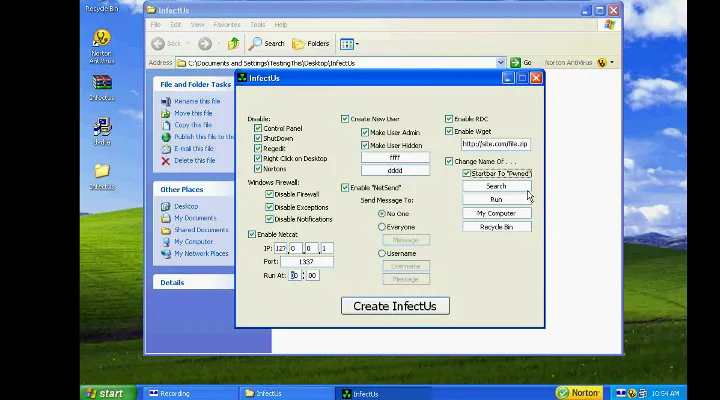Click the Create InfectUs button
Image resolution: width=720 pixels, height=400 pixels.
[395, 306]
